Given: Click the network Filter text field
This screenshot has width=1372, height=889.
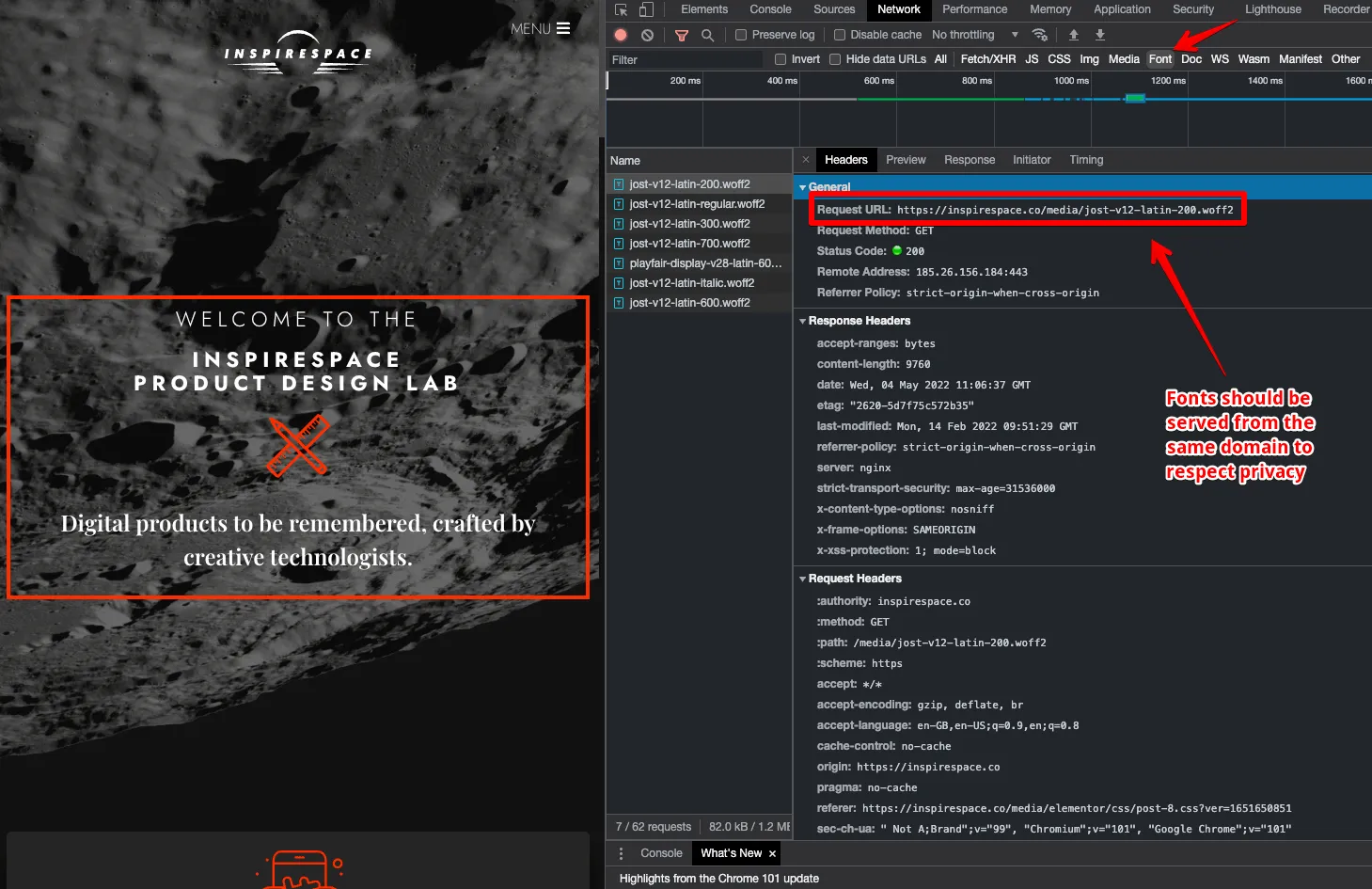Looking at the screenshot, I should click(x=686, y=59).
